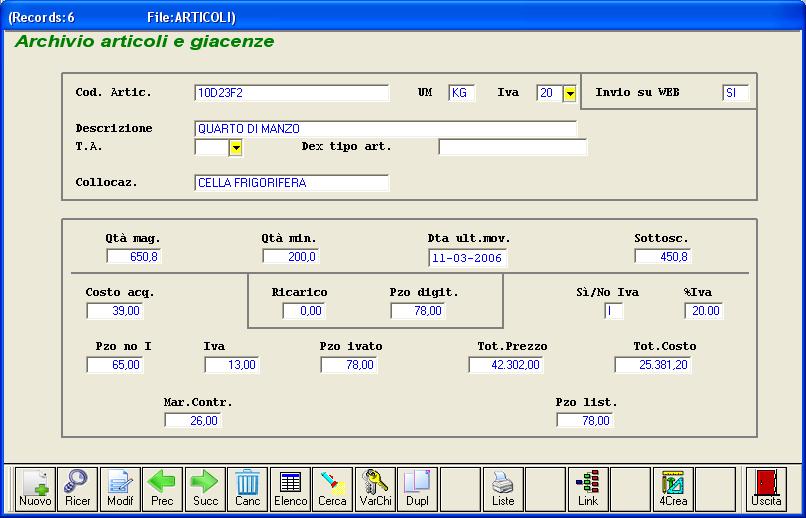Click the Iva field showing 20
The height and width of the screenshot is (518, 806).
(x=550, y=93)
